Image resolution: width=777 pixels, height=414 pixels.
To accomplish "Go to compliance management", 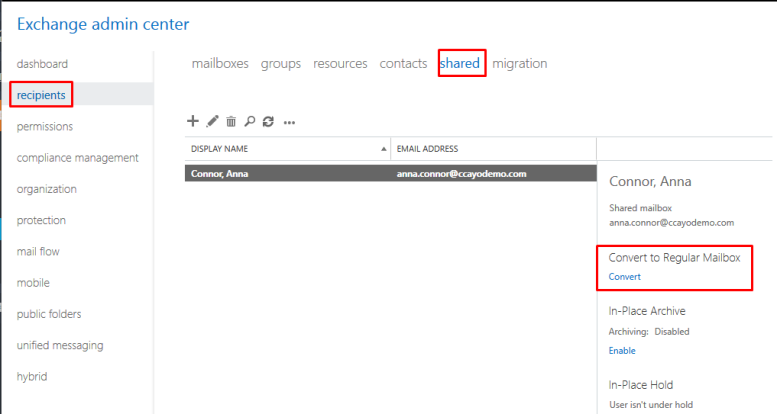I will click(x=77, y=158).
